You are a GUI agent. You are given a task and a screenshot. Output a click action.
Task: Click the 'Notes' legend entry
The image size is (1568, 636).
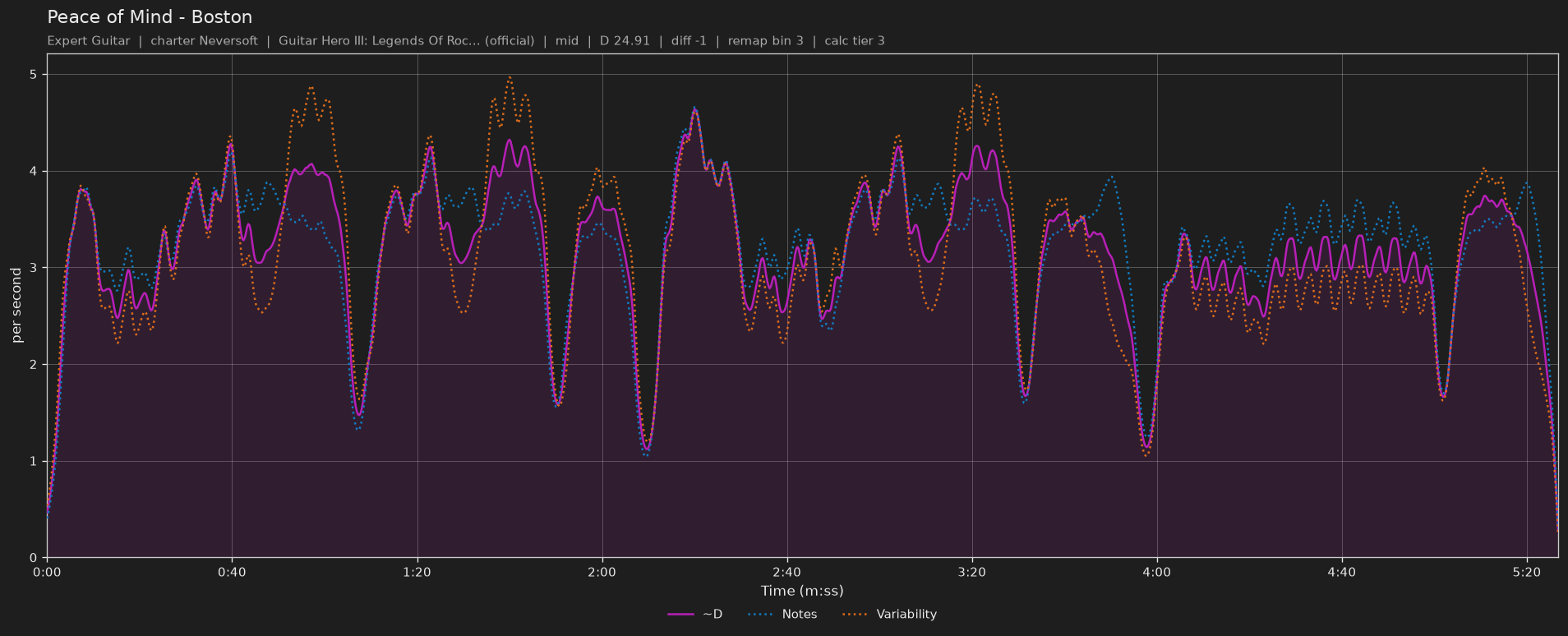[x=782, y=615]
